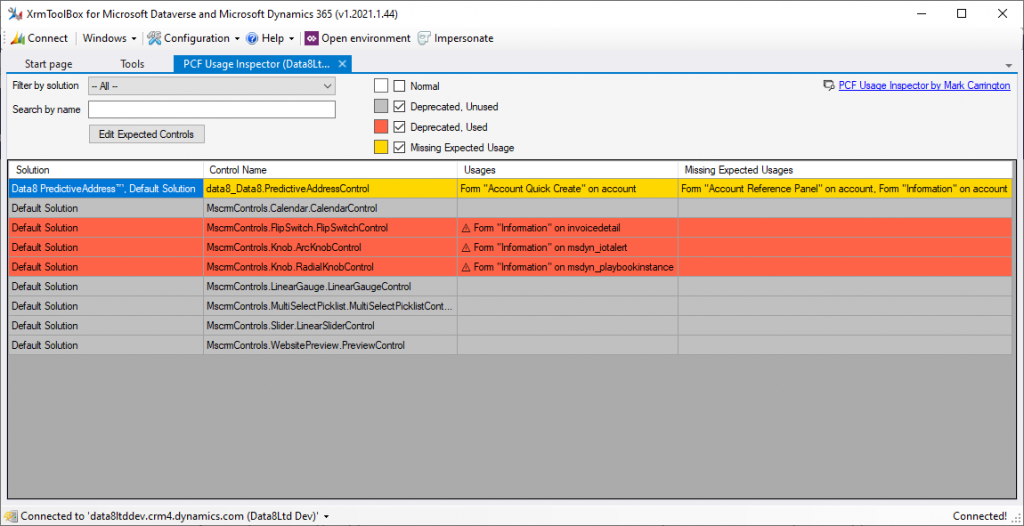Click the orange Deprecated, Used color swatch
1024x526 pixels.
(x=381, y=127)
